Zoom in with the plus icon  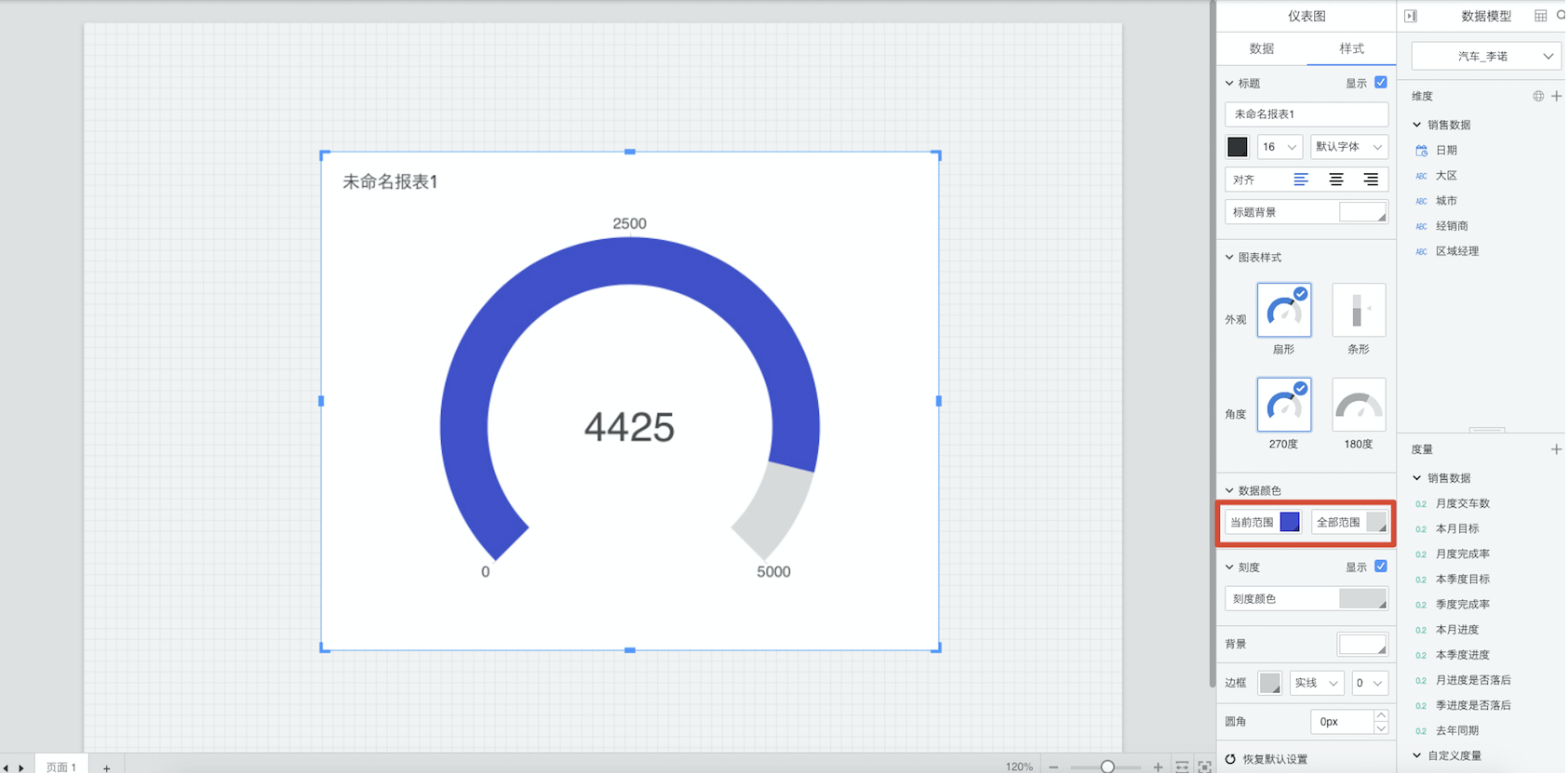(1158, 767)
